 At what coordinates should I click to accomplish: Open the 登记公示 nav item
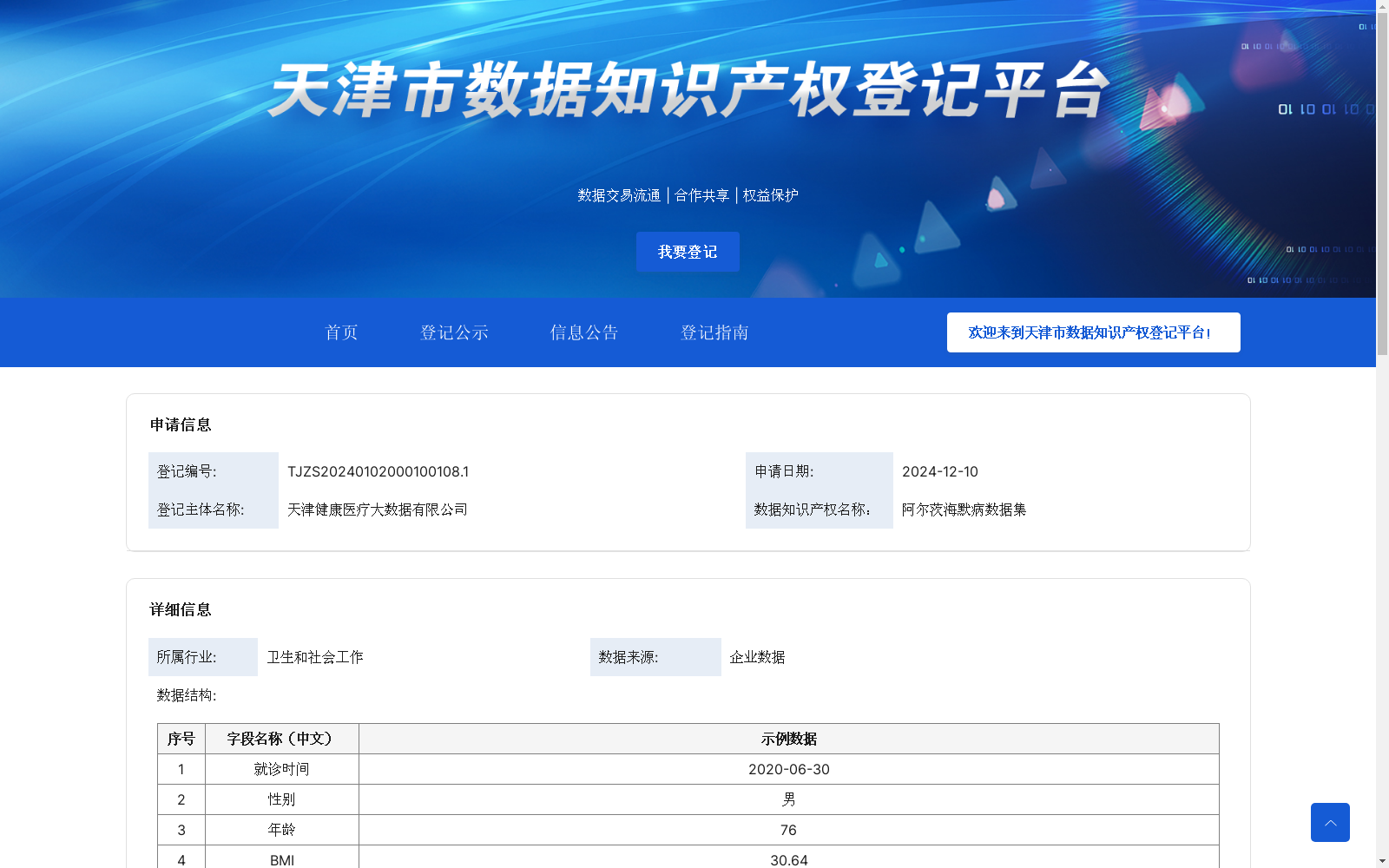point(454,332)
